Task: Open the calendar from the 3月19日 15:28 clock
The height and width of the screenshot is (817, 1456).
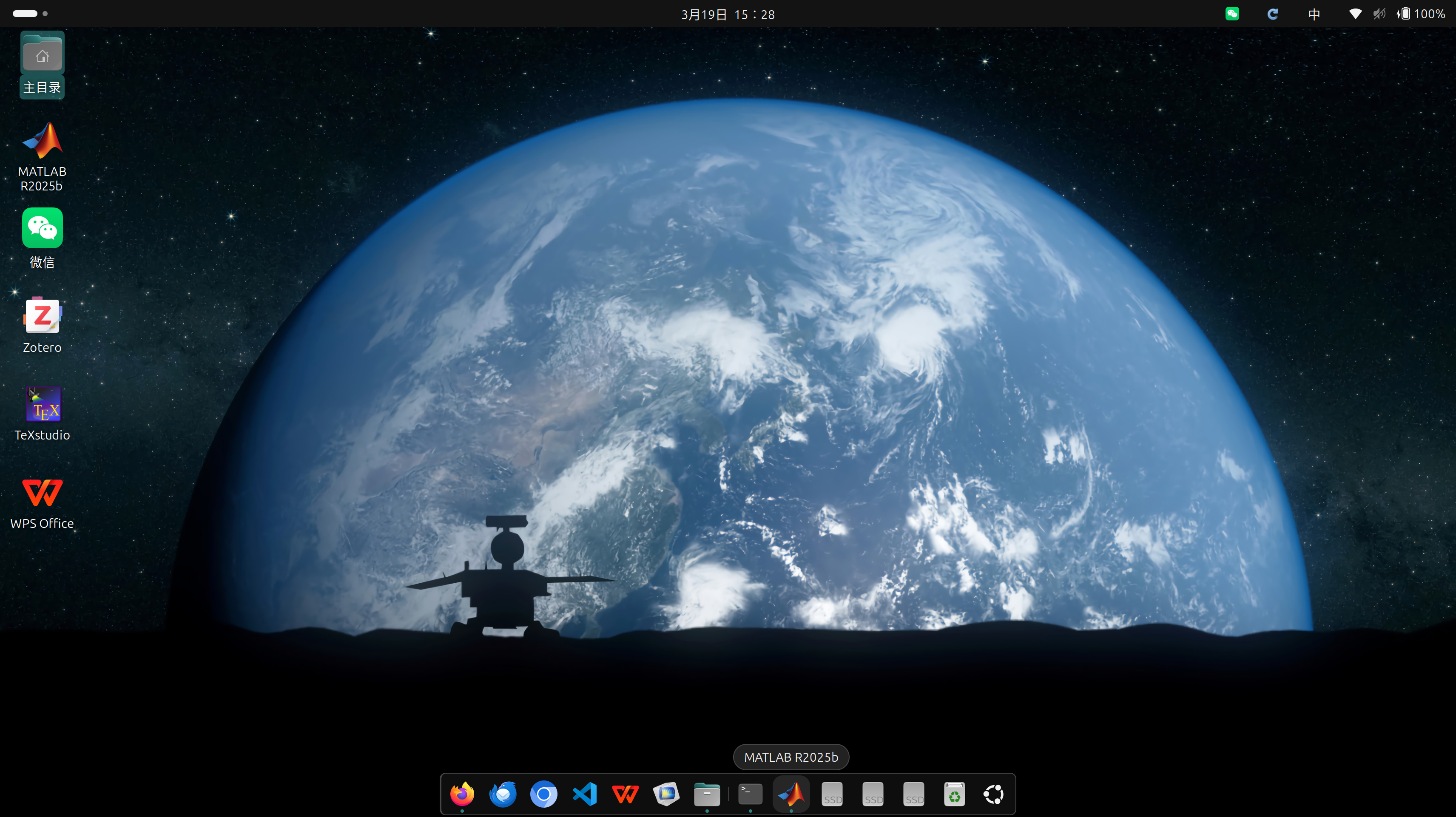Action: pyautogui.click(x=728, y=14)
